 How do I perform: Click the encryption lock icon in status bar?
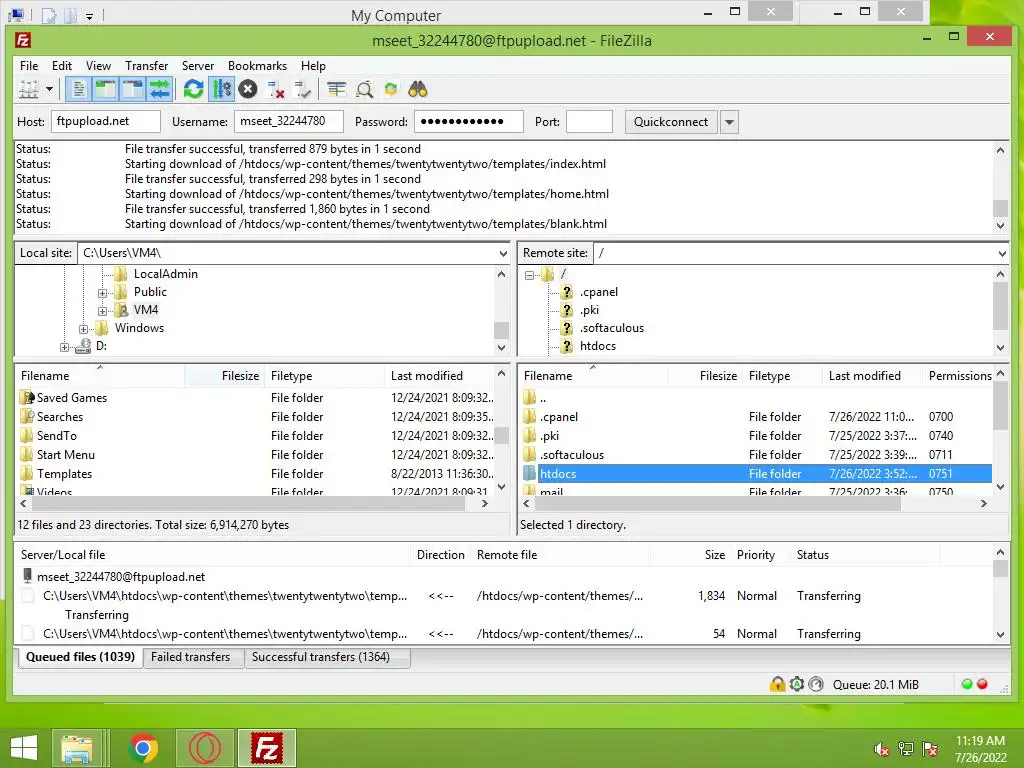(777, 684)
